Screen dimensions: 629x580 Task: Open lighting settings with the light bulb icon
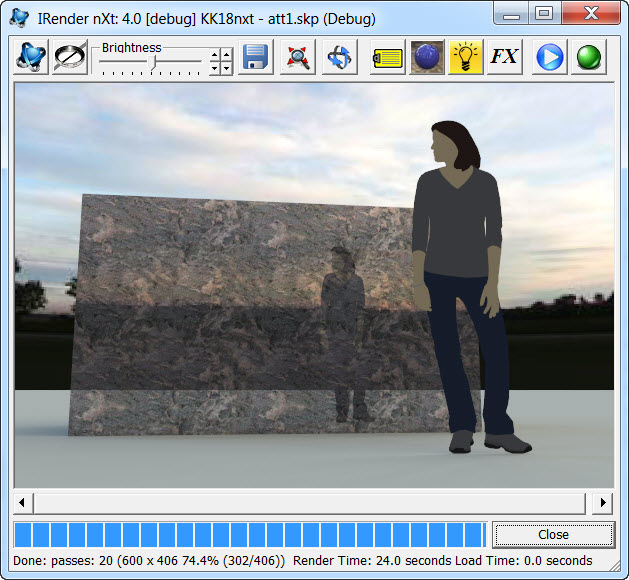click(x=465, y=57)
